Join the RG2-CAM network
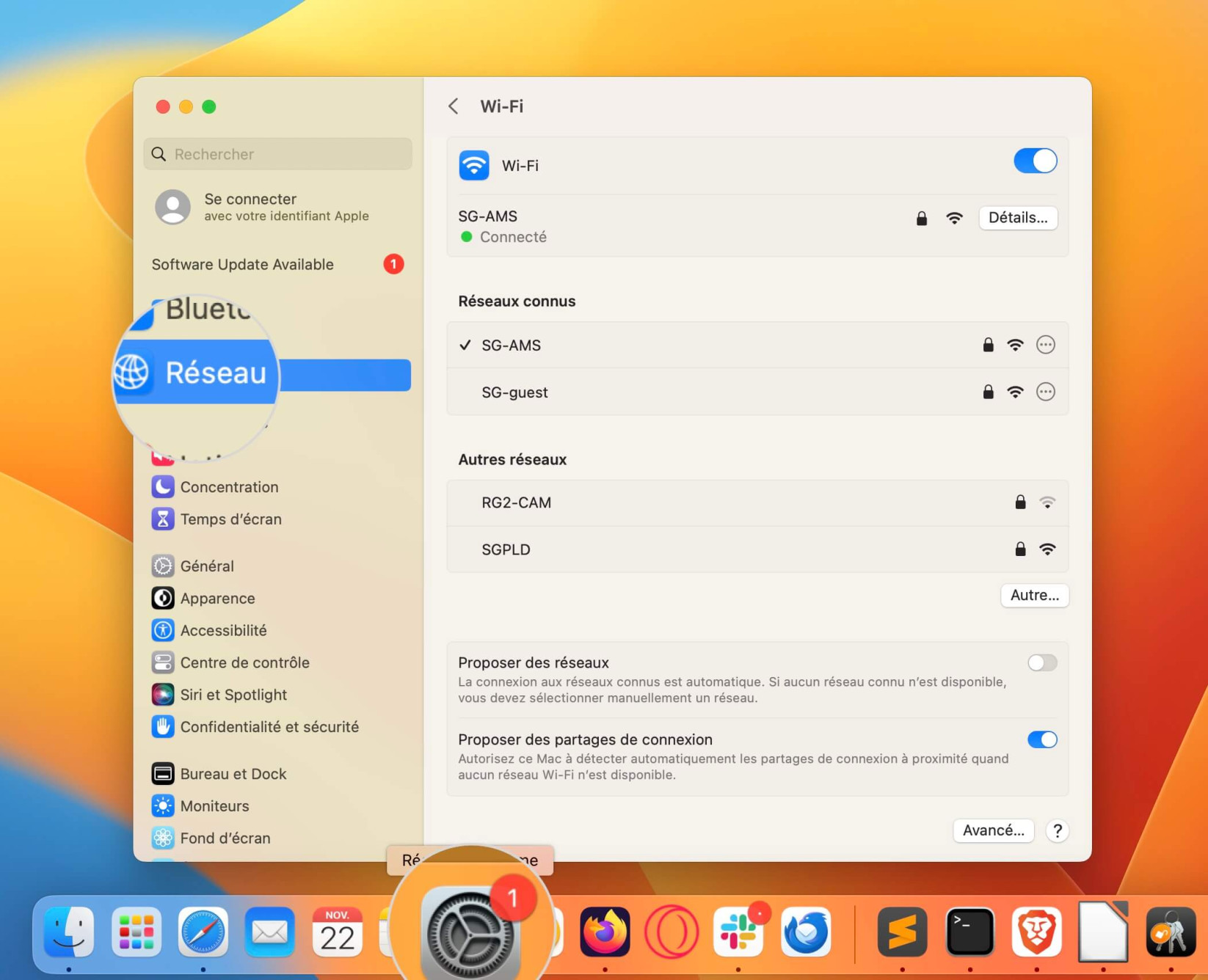 coord(757,502)
